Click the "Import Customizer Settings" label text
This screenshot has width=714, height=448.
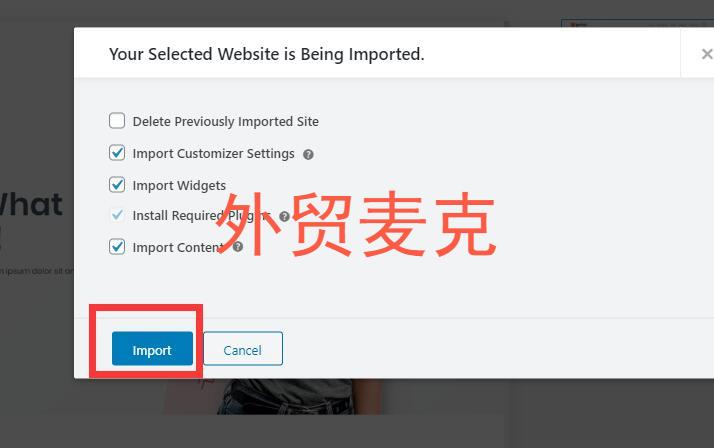point(214,154)
